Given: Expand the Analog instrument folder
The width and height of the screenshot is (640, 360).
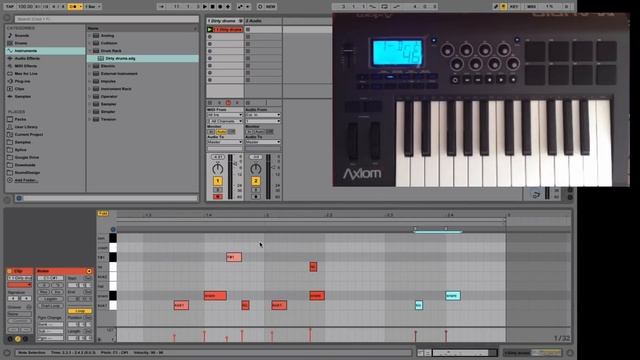Looking at the screenshot, I should [x=89, y=36].
